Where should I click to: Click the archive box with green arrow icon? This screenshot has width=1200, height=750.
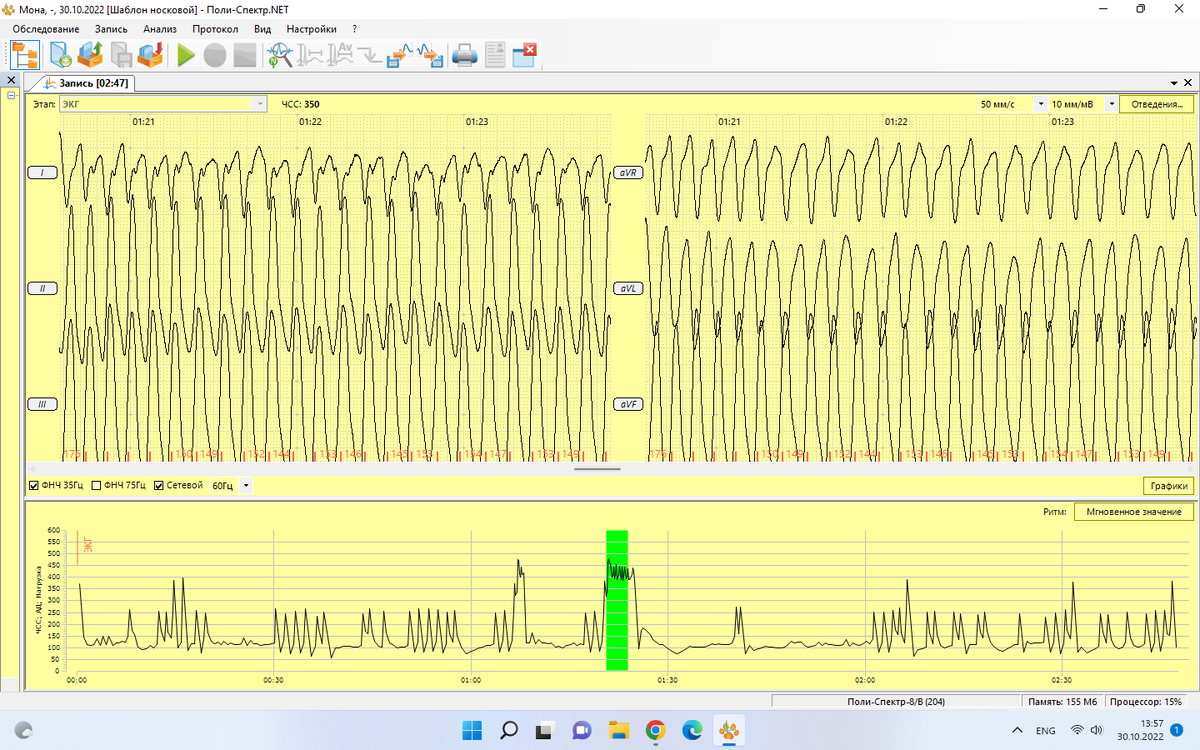[x=91, y=56]
